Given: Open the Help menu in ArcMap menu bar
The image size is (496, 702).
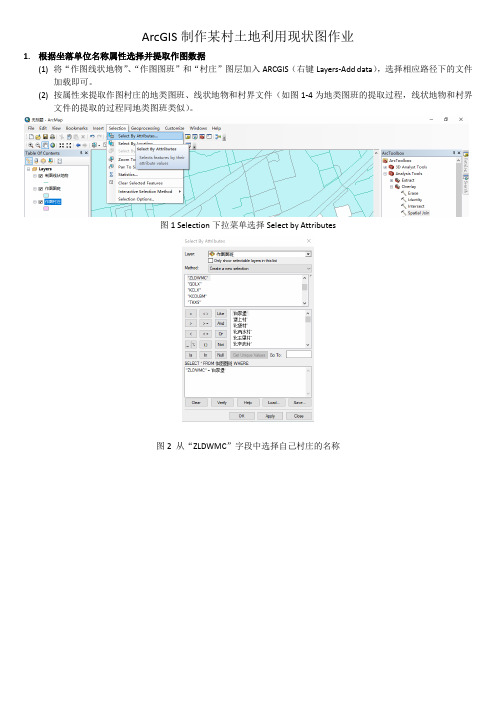Looking at the screenshot, I should [216, 128].
